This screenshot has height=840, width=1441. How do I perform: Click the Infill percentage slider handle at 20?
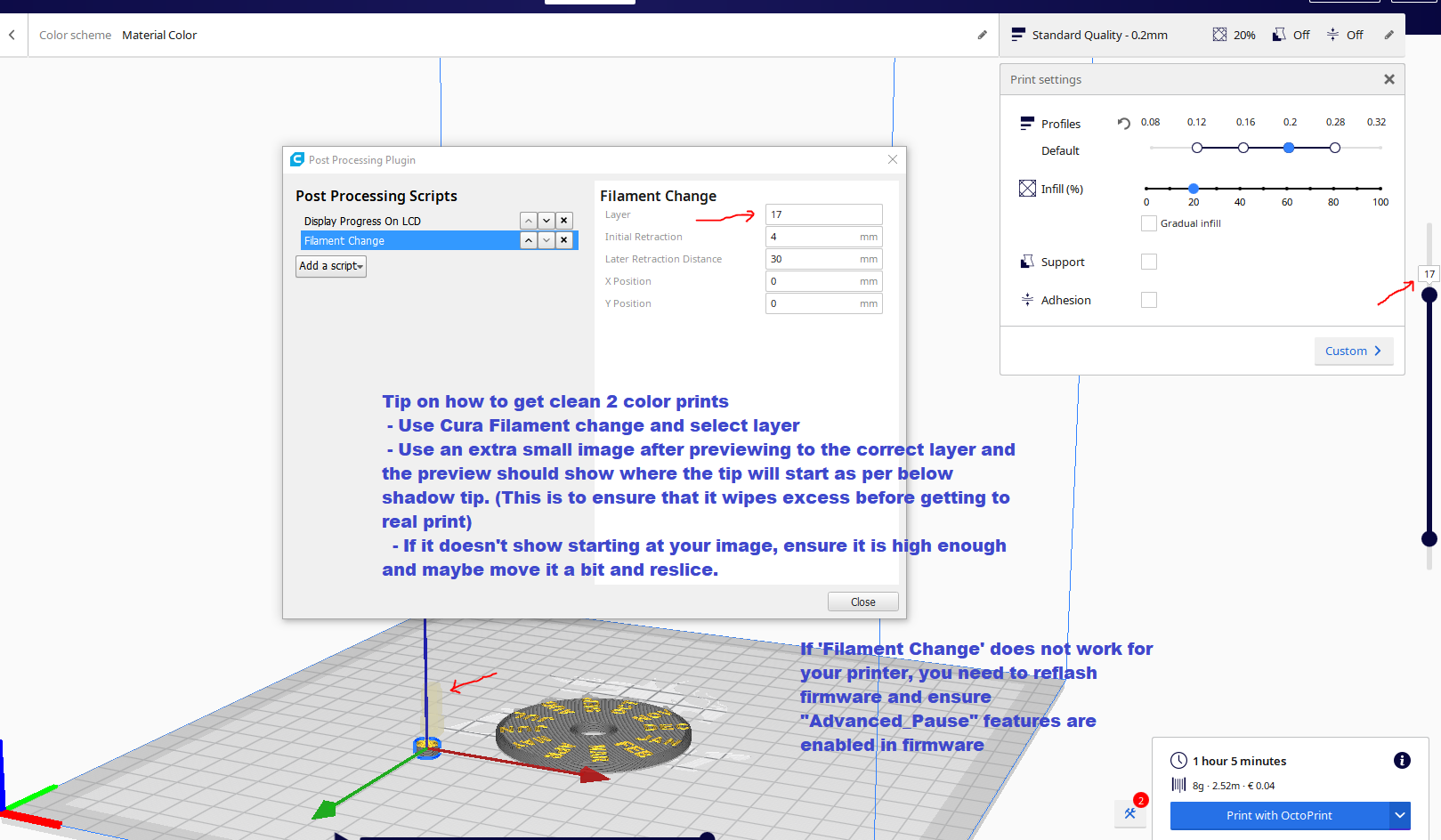coord(1194,189)
